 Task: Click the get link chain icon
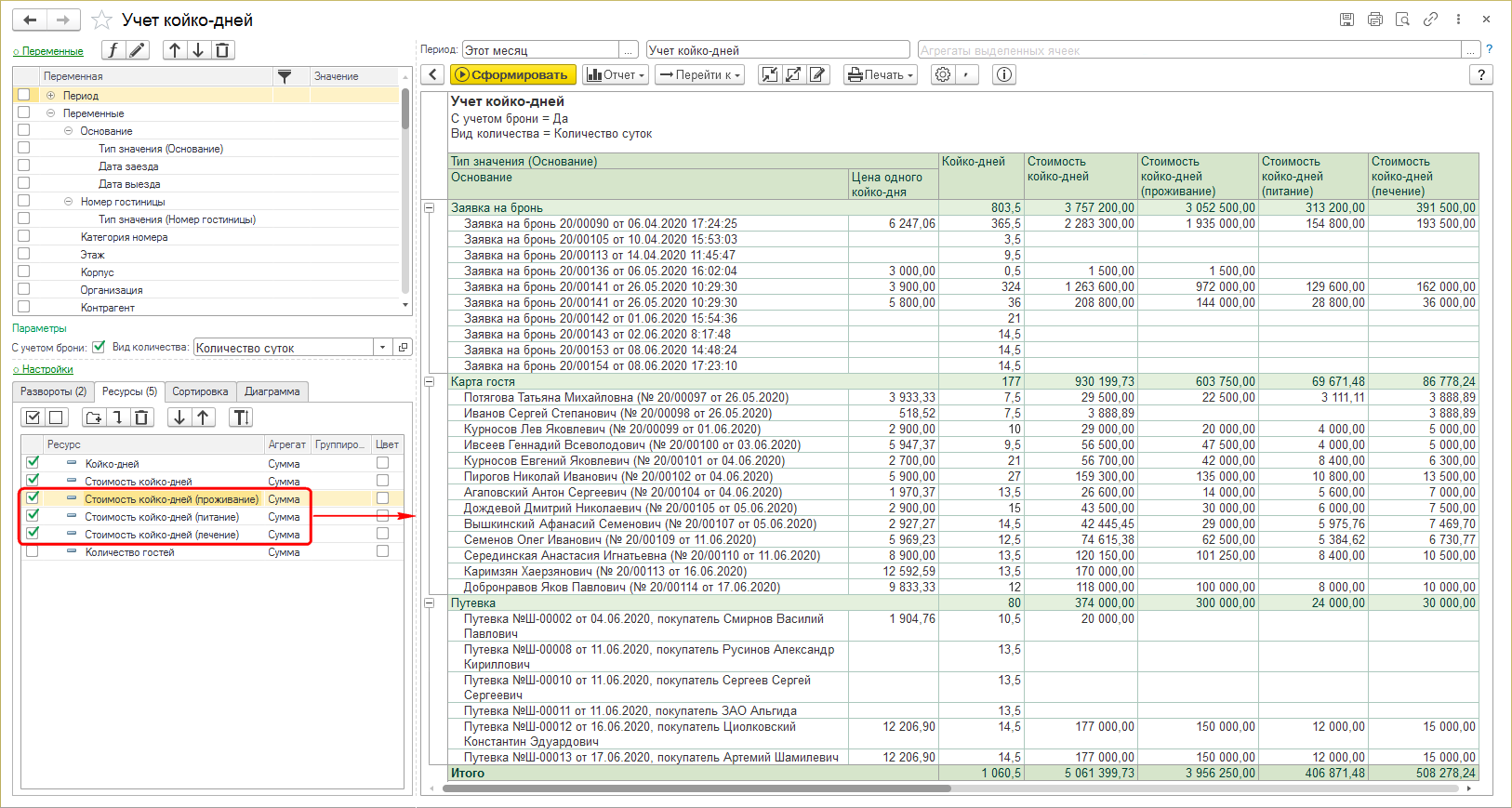1430,20
